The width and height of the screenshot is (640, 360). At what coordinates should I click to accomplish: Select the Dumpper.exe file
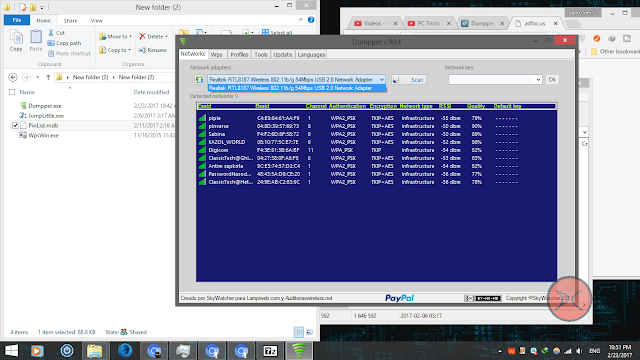(44, 106)
